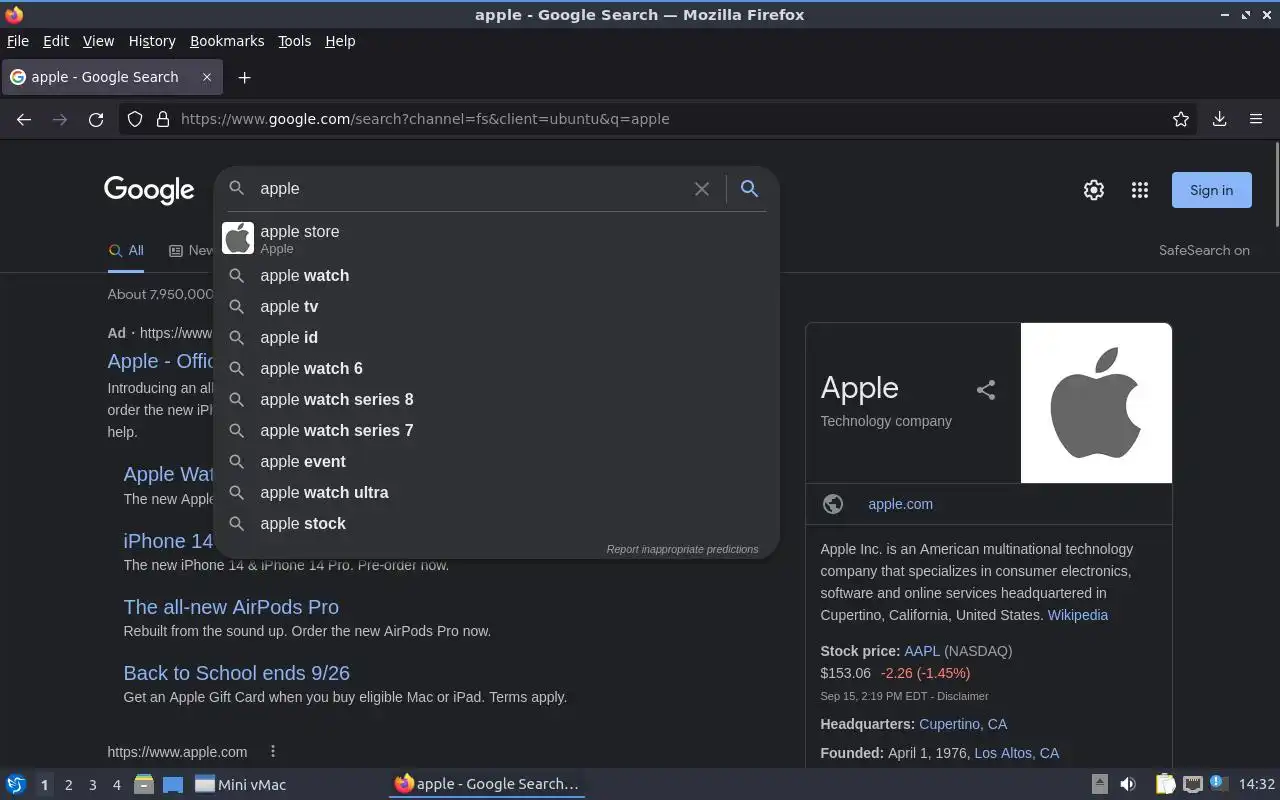Click in the Firefox URL address bar
Screen dimensions: 1280x800
660,119
